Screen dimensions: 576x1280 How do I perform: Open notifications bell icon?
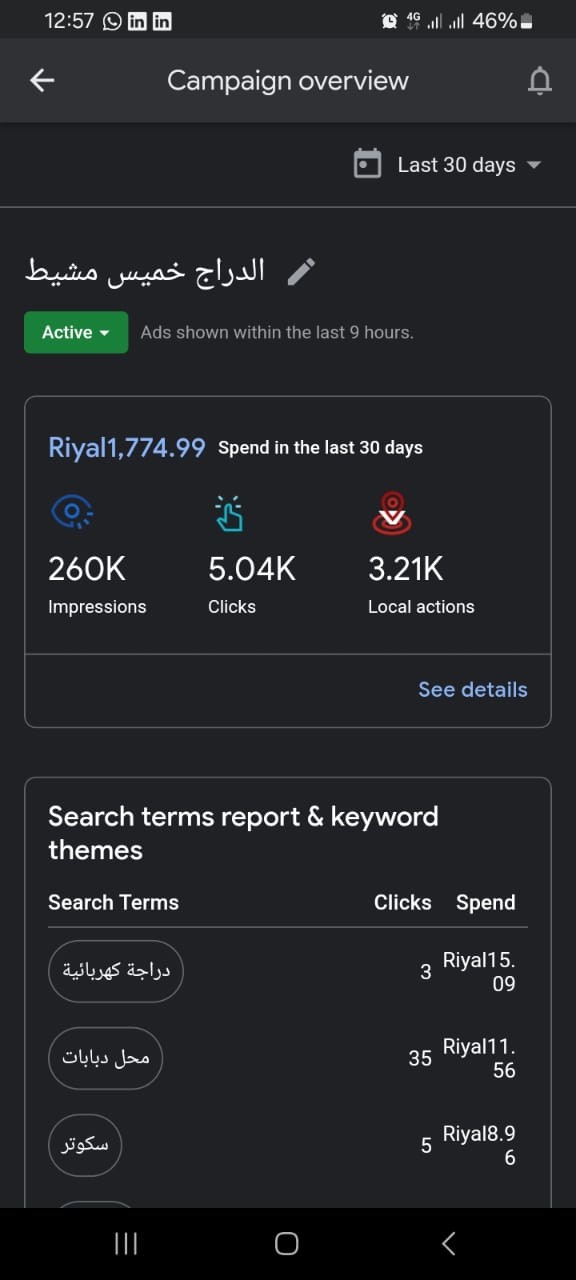point(539,81)
